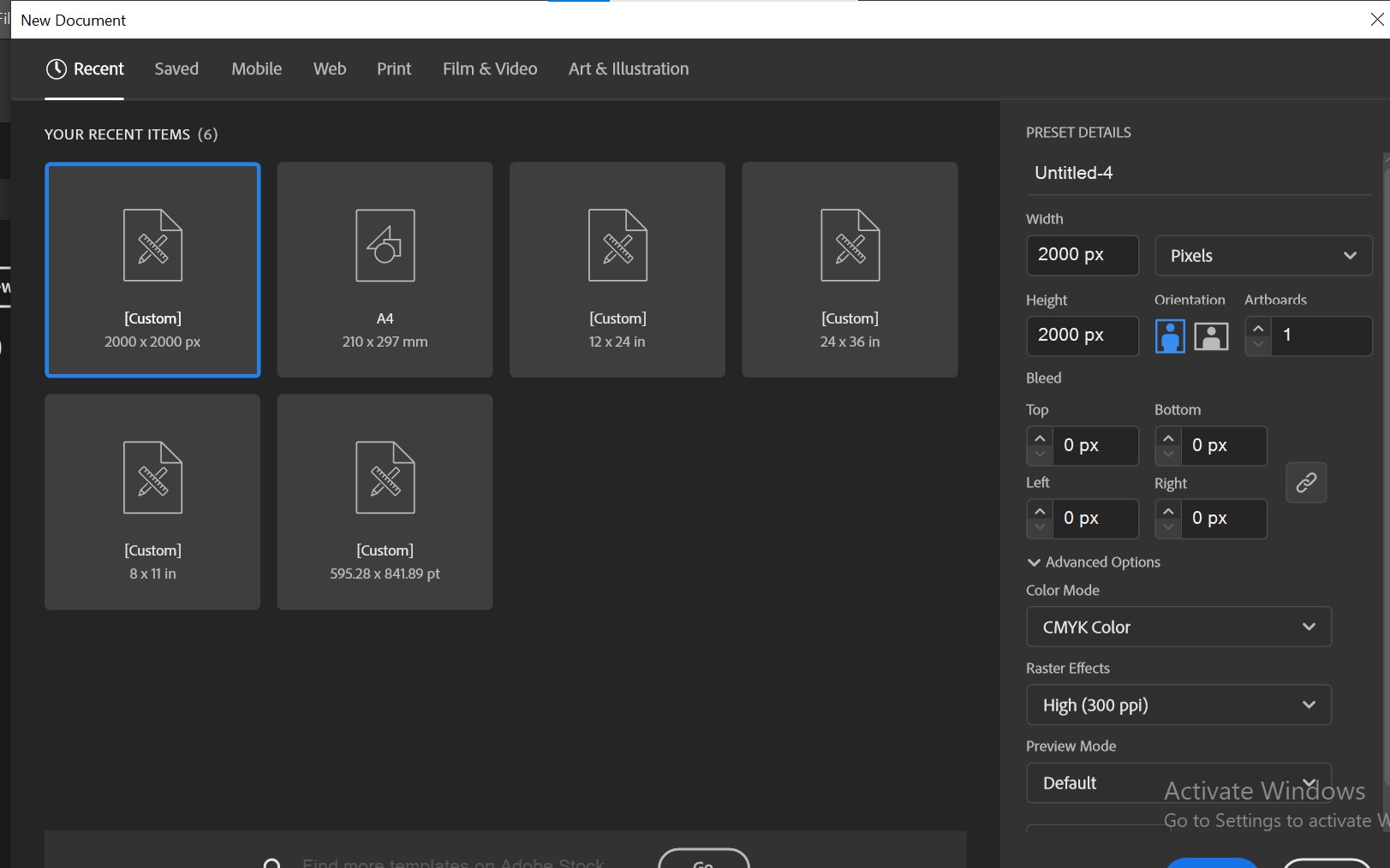This screenshot has height=868, width=1390.
Task: Click the Left bleed input field
Action: (1095, 519)
